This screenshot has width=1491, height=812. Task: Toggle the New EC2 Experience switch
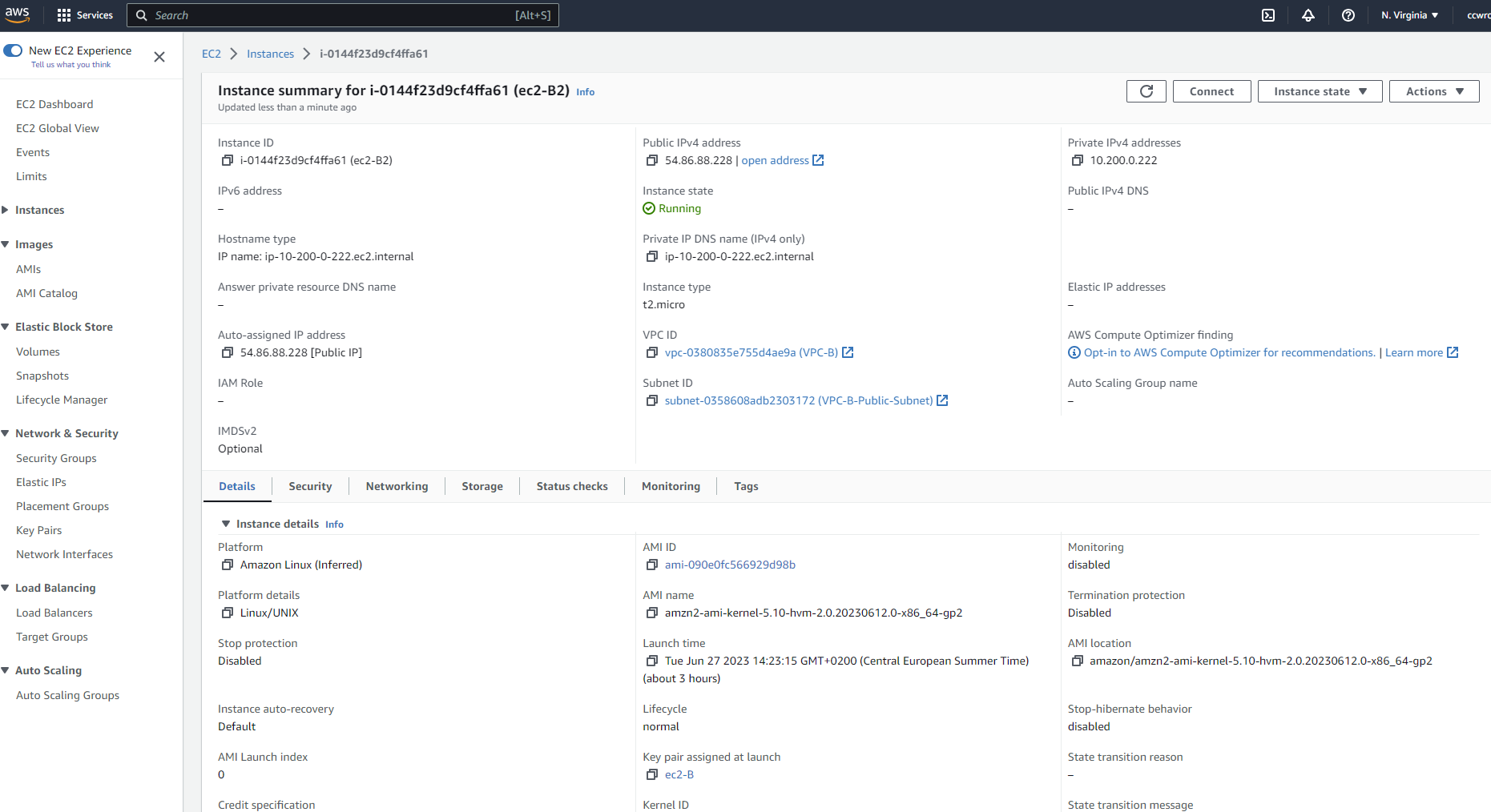click(13, 50)
